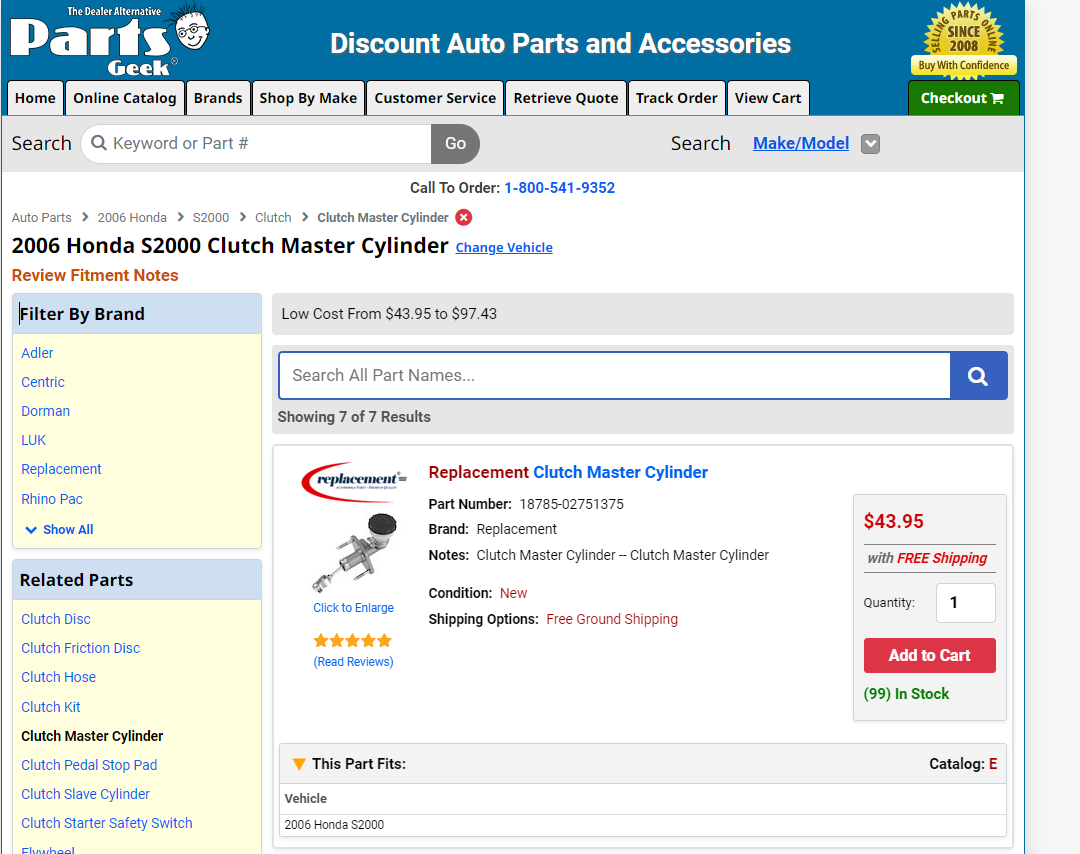
Task: Click the Parts Geek logo
Action: [108, 40]
